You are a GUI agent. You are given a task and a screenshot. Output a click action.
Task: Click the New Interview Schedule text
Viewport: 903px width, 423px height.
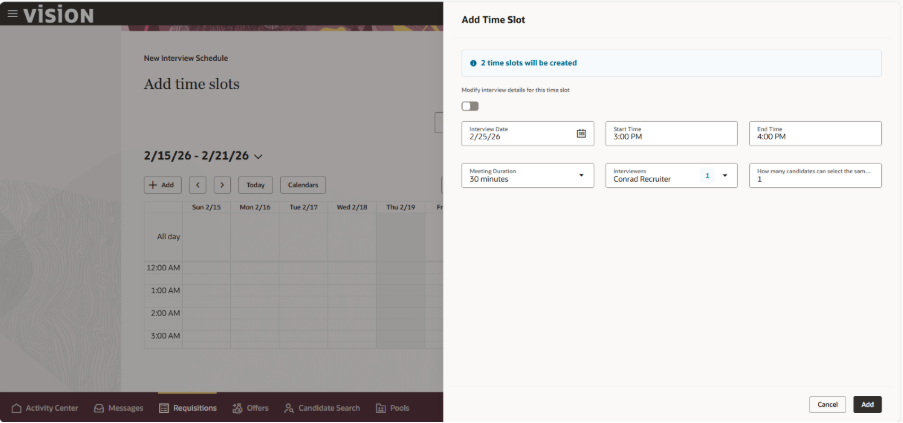coord(186,58)
